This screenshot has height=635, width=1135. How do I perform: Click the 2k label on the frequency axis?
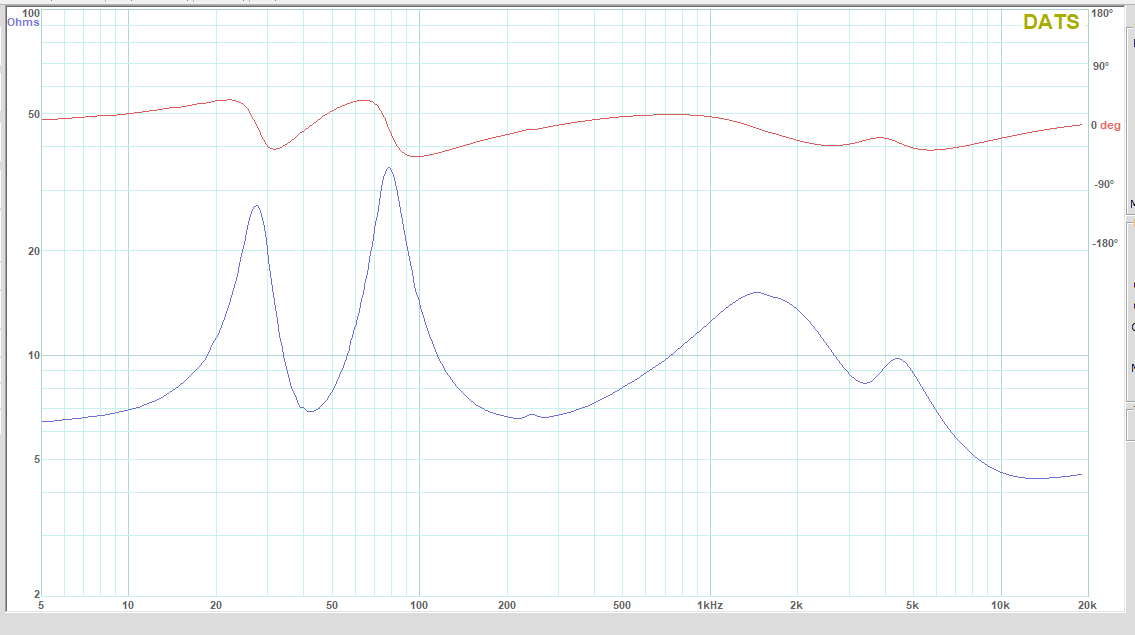[797, 606]
